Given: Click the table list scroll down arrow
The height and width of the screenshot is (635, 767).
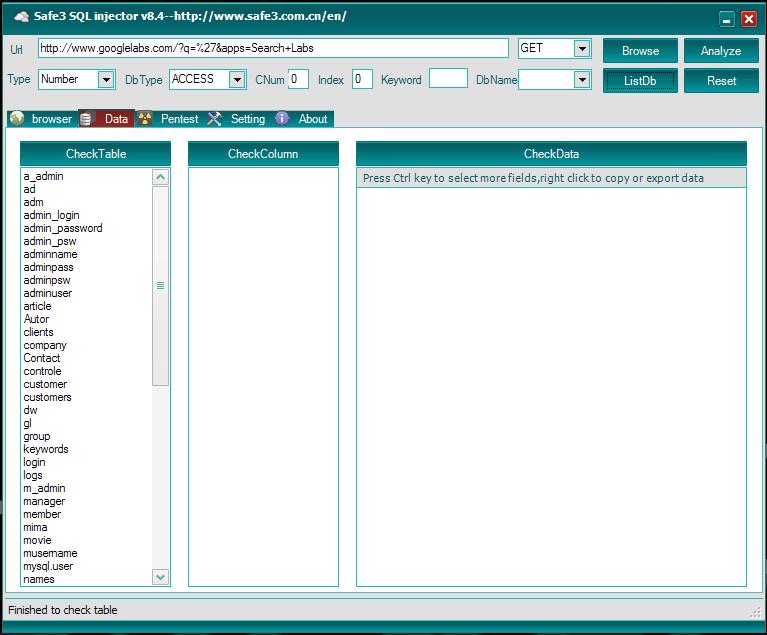Looking at the screenshot, I should (160, 577).
